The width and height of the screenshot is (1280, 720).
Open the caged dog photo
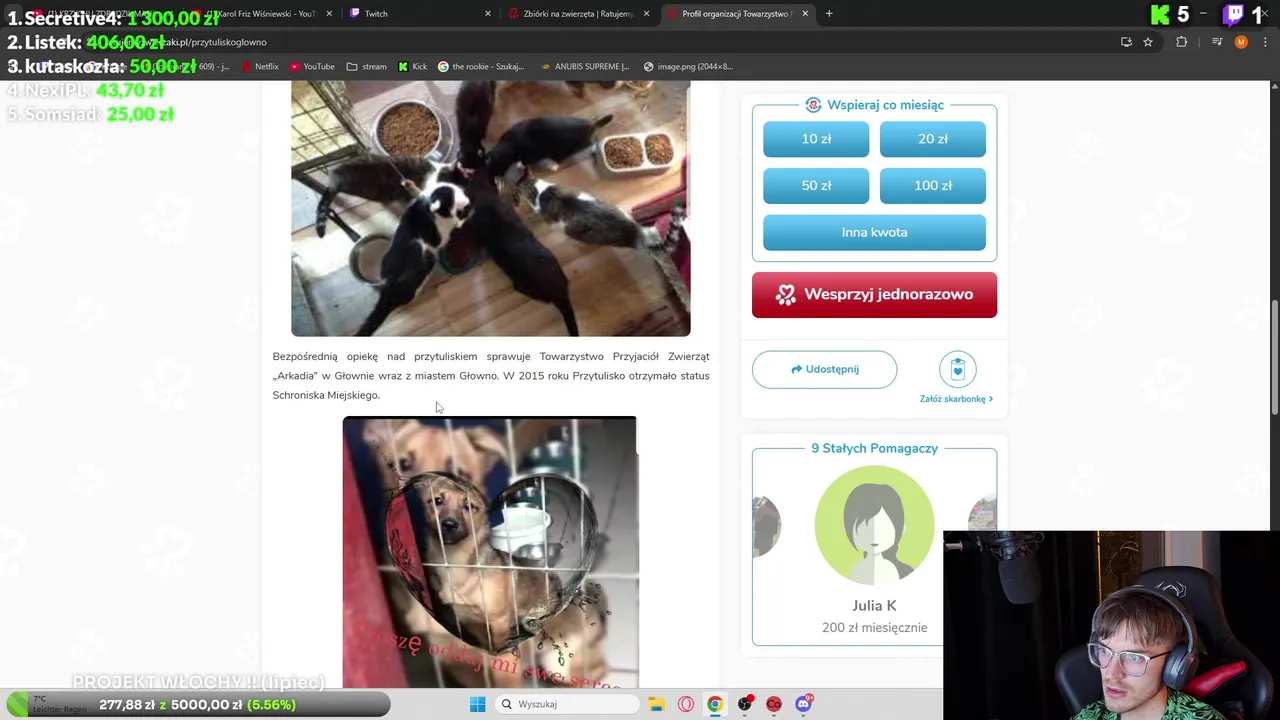tap(490, 552)
